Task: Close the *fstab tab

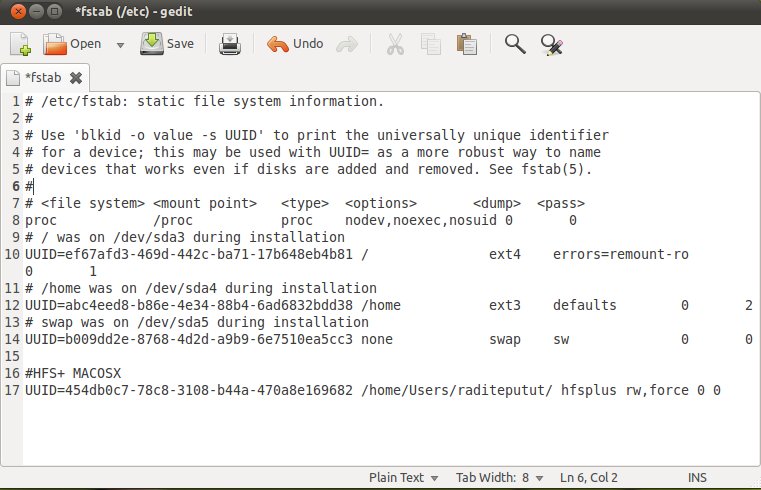Action: (x=76, y=76)
